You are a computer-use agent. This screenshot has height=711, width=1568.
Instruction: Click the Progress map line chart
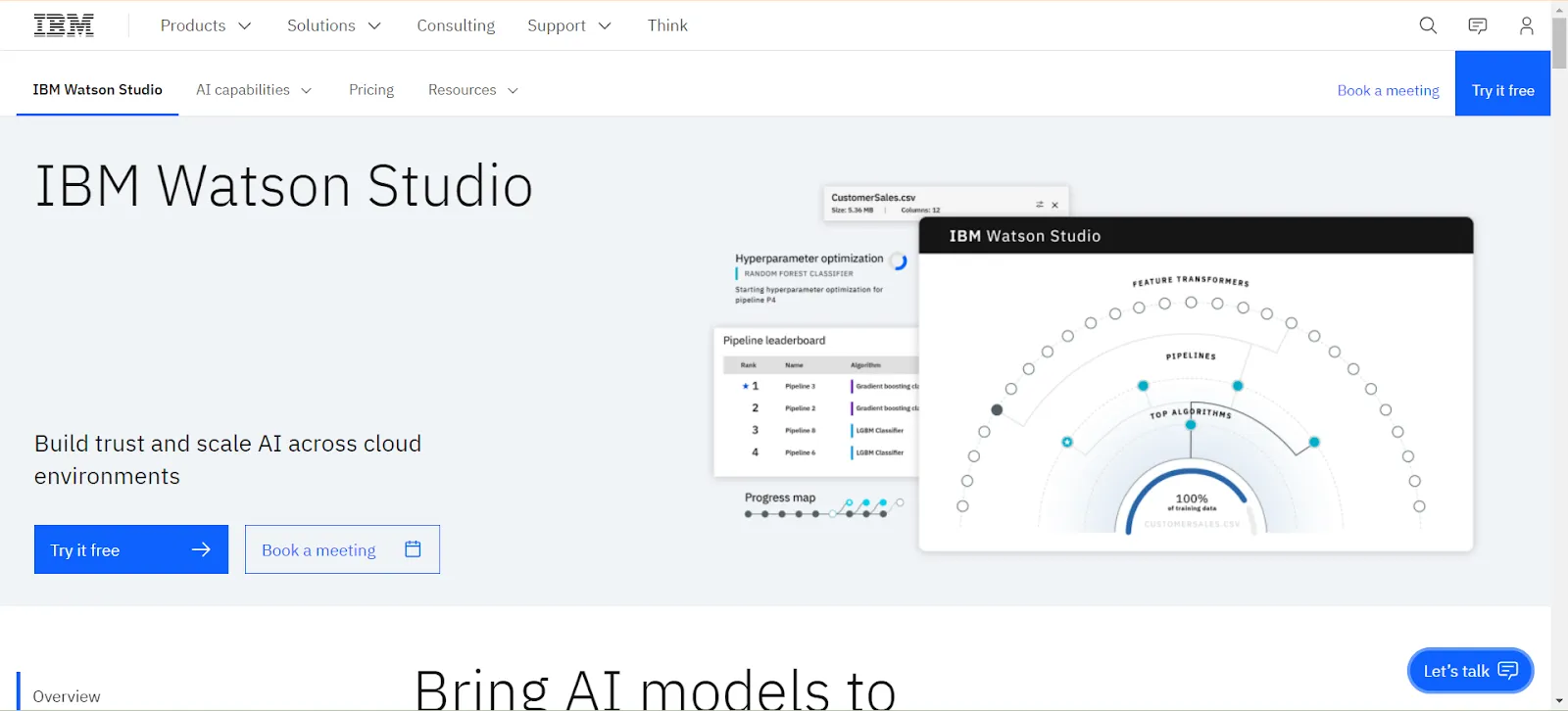[x=823, y=507]
